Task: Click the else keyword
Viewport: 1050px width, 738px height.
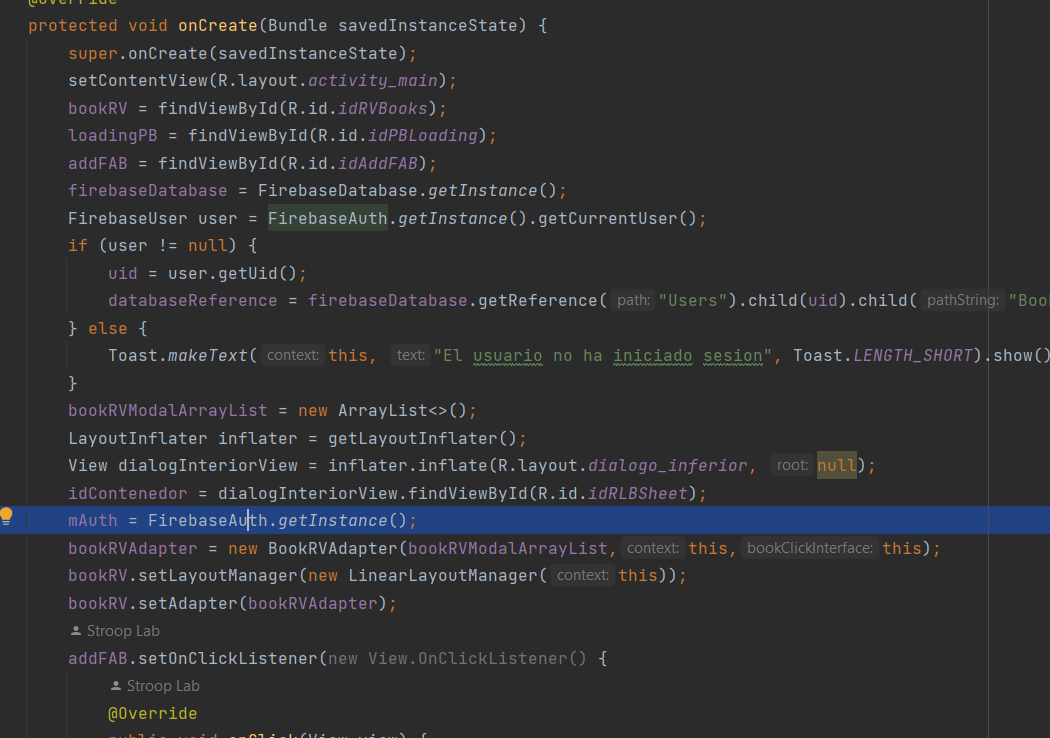Action: coord(108,329)
